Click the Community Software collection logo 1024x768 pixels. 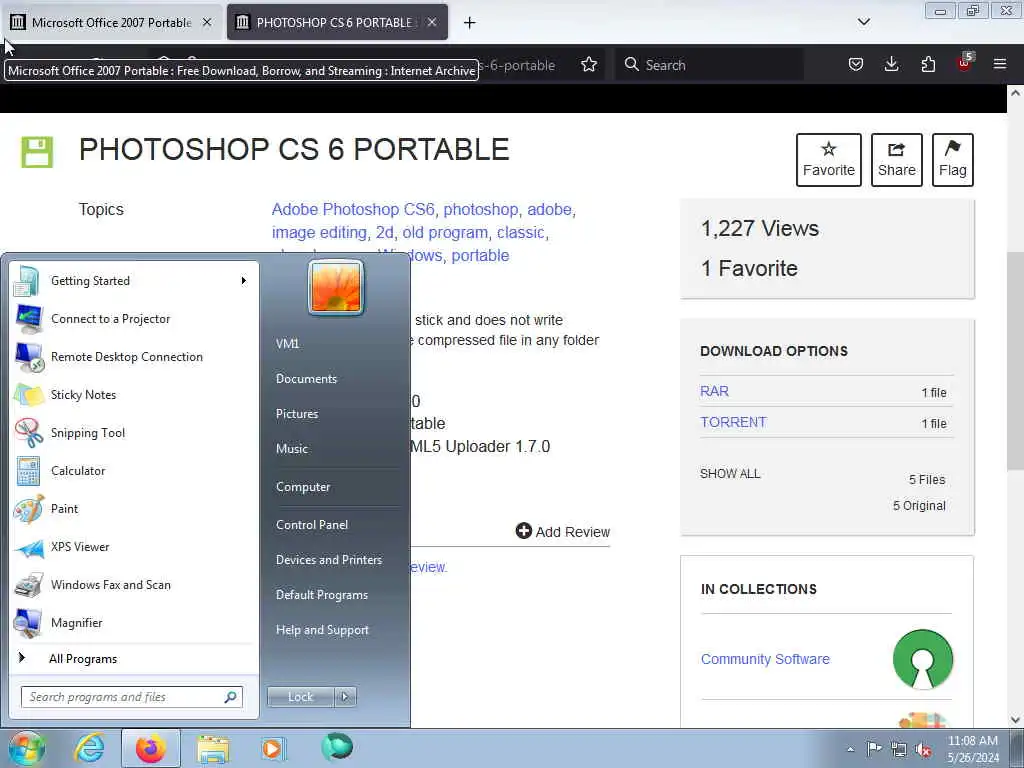pyautogui.click(x=923, y=659)
